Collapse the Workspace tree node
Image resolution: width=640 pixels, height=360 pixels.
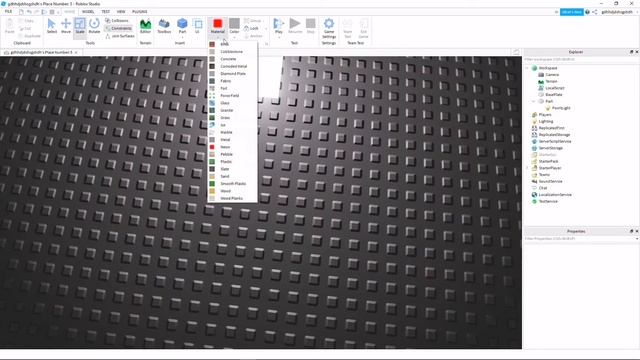527,68
